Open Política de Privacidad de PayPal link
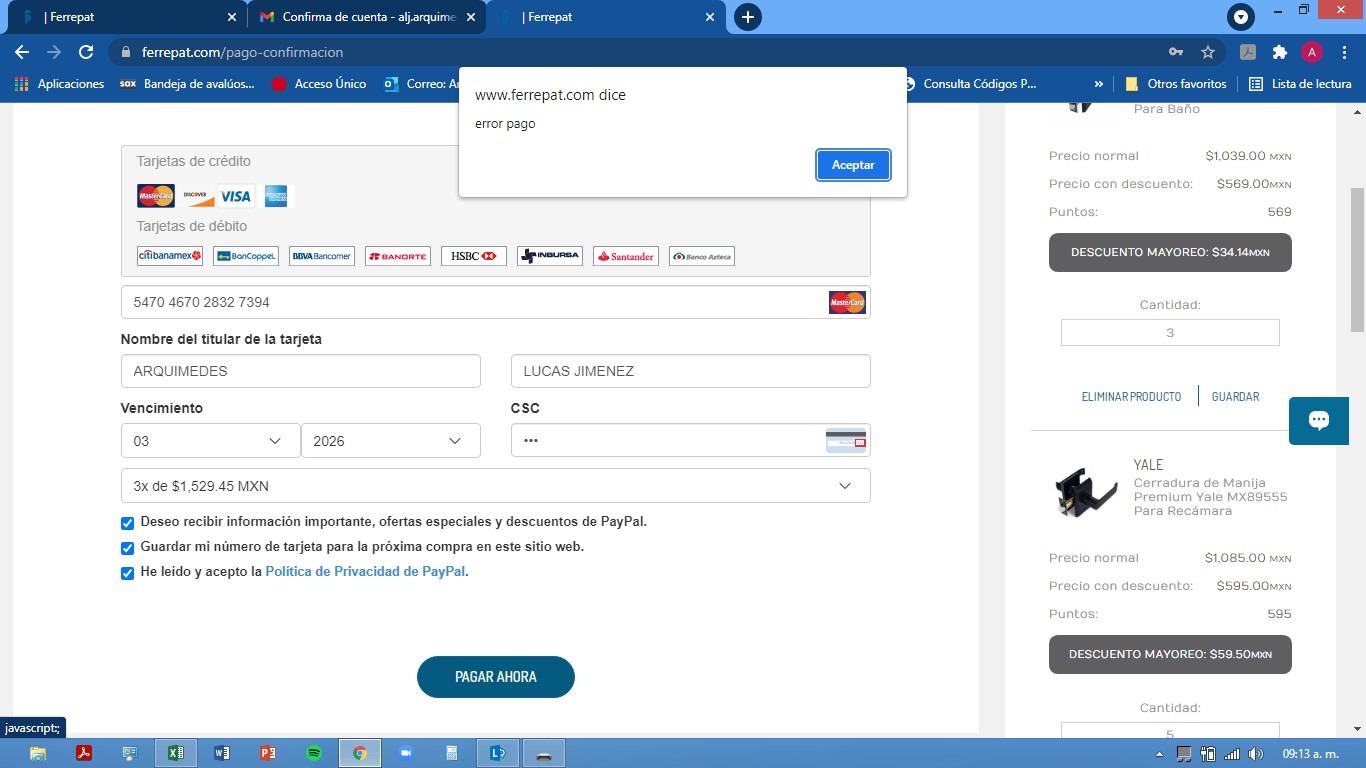This screenshot has height=768, width=1366. (365, 572)
